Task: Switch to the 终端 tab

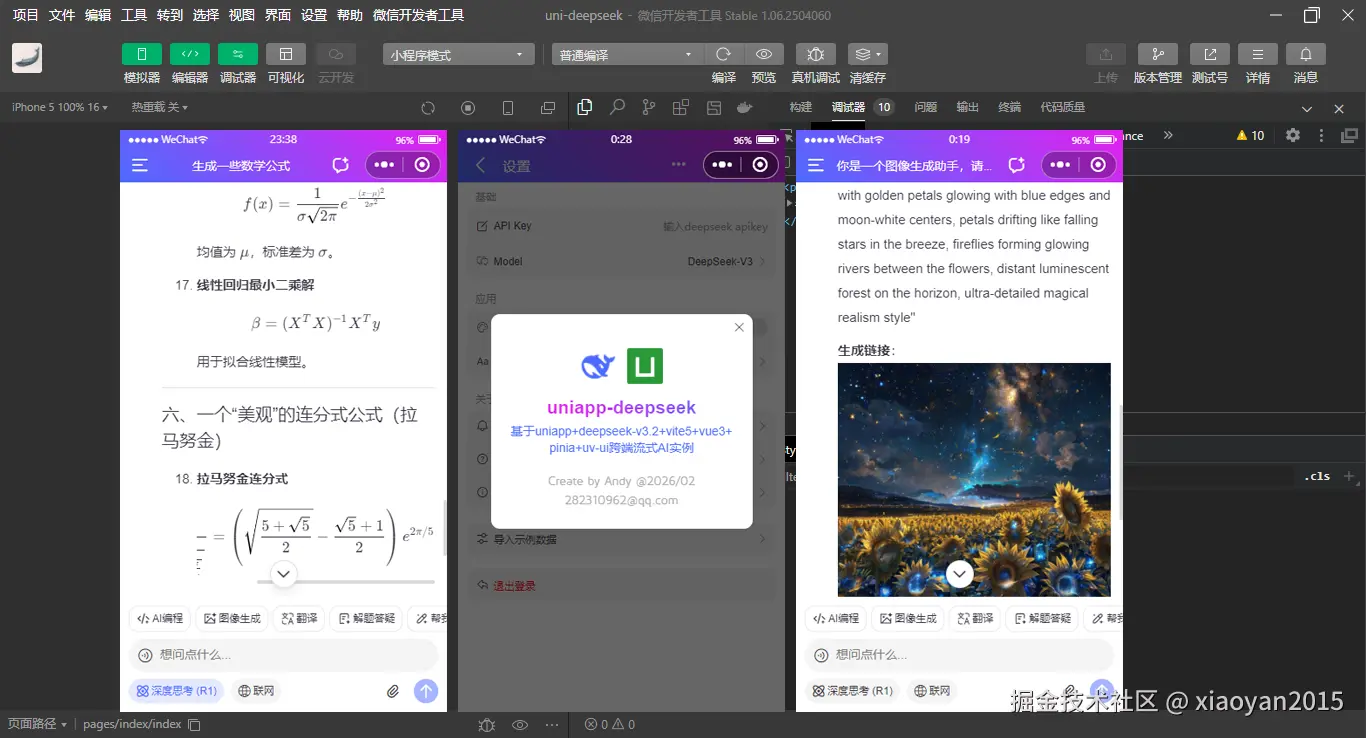Action: click(x=1010, y=107)
